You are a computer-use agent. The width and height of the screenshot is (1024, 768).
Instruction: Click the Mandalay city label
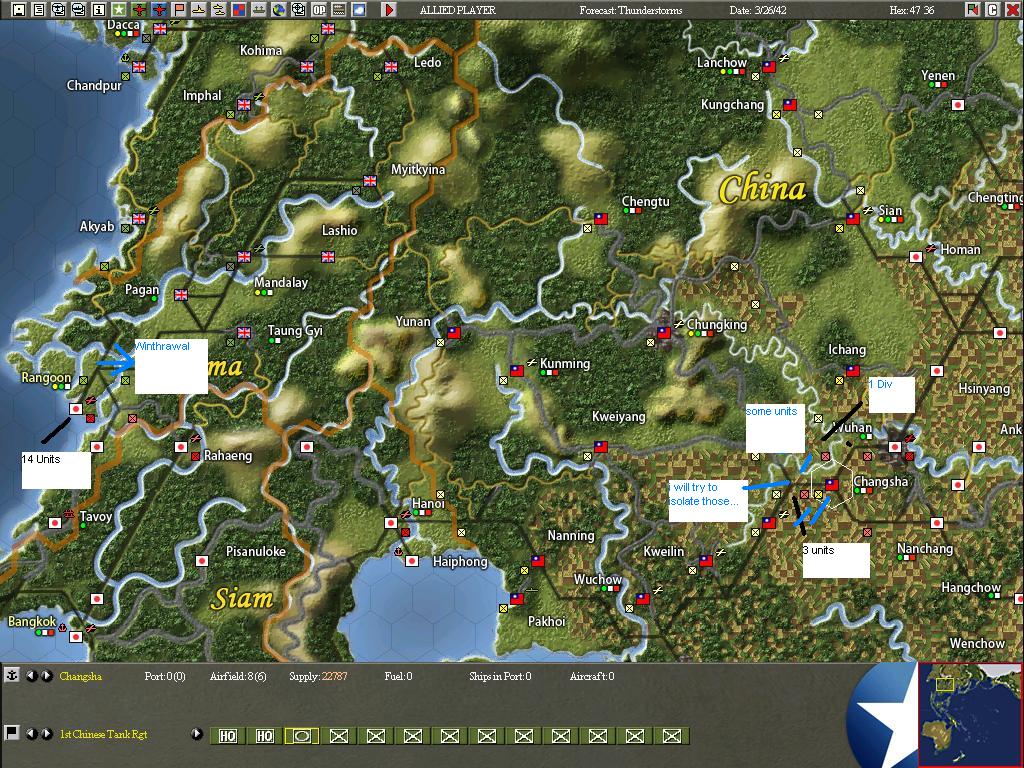(x=281, y=282)
